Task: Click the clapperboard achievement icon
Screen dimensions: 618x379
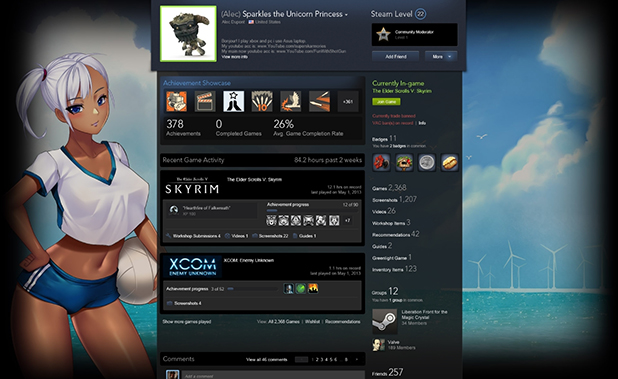Action: point(205,101)
